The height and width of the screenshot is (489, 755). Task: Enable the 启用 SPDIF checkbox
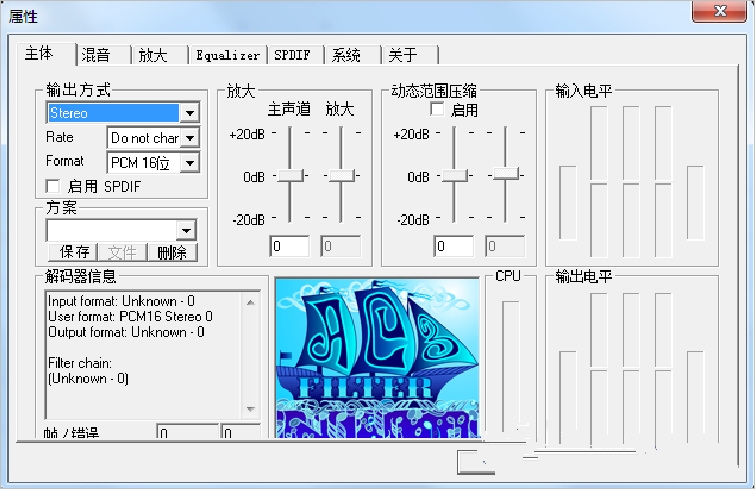click(x=52, y=186)
